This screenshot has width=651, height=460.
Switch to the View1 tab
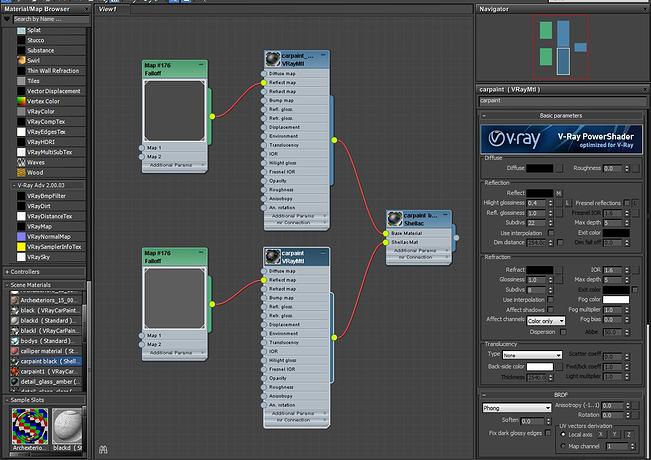[108, 9]
